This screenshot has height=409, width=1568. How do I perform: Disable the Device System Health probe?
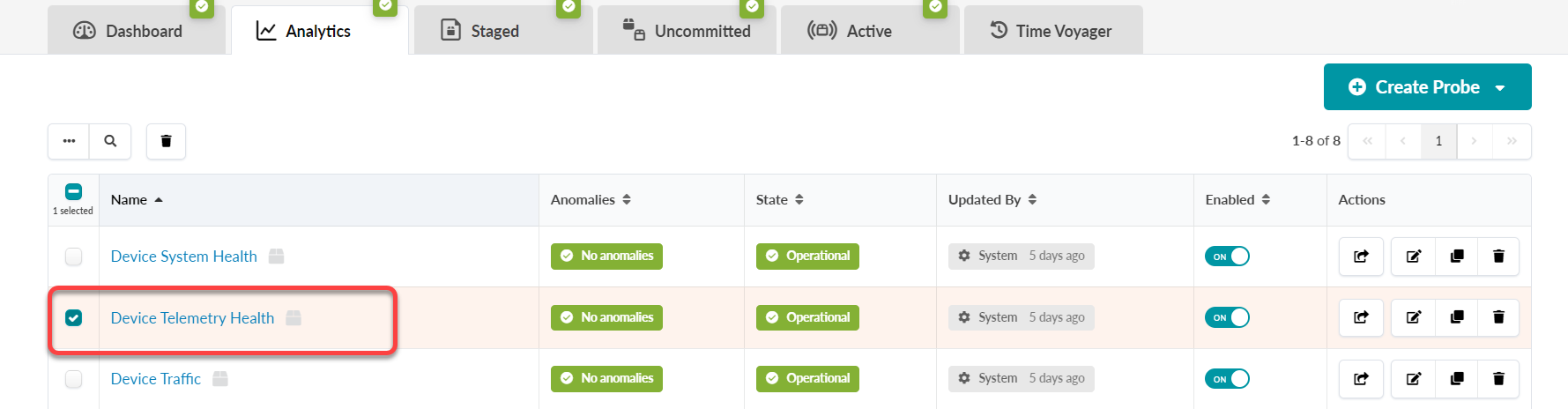click(x=1227, y=257)
